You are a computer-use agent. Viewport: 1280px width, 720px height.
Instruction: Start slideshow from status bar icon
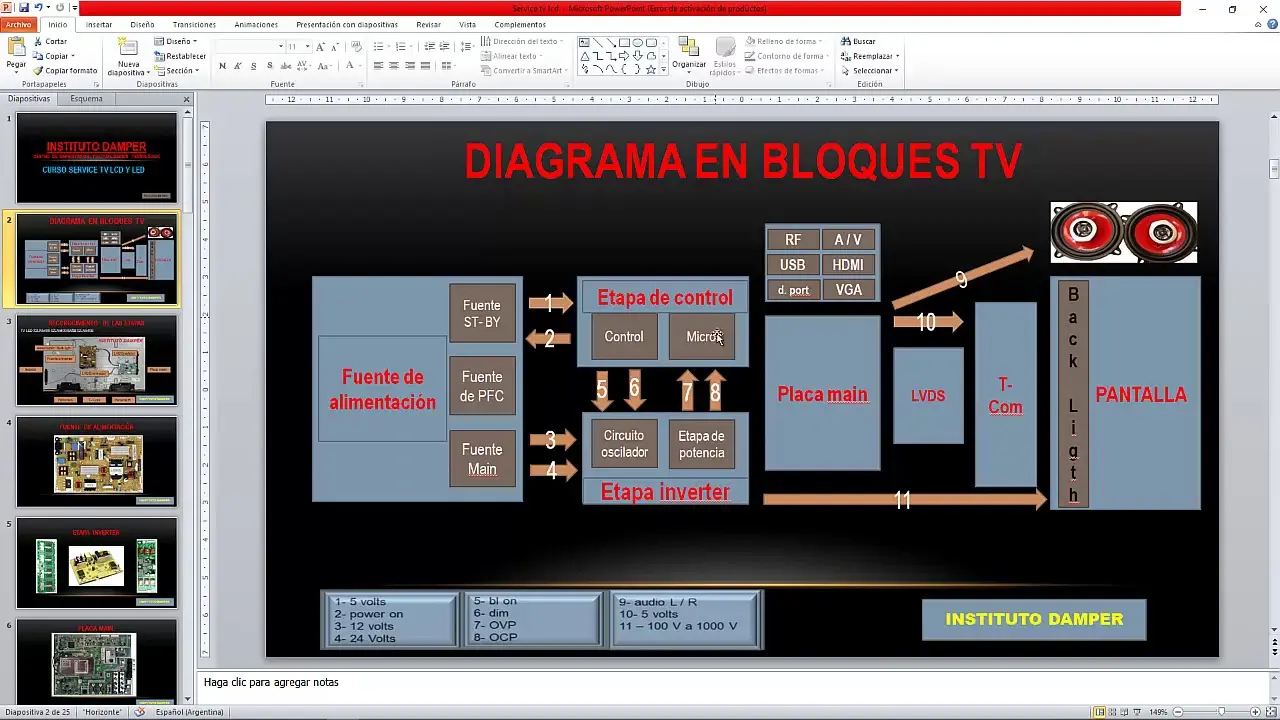(x=1138, y=712)
